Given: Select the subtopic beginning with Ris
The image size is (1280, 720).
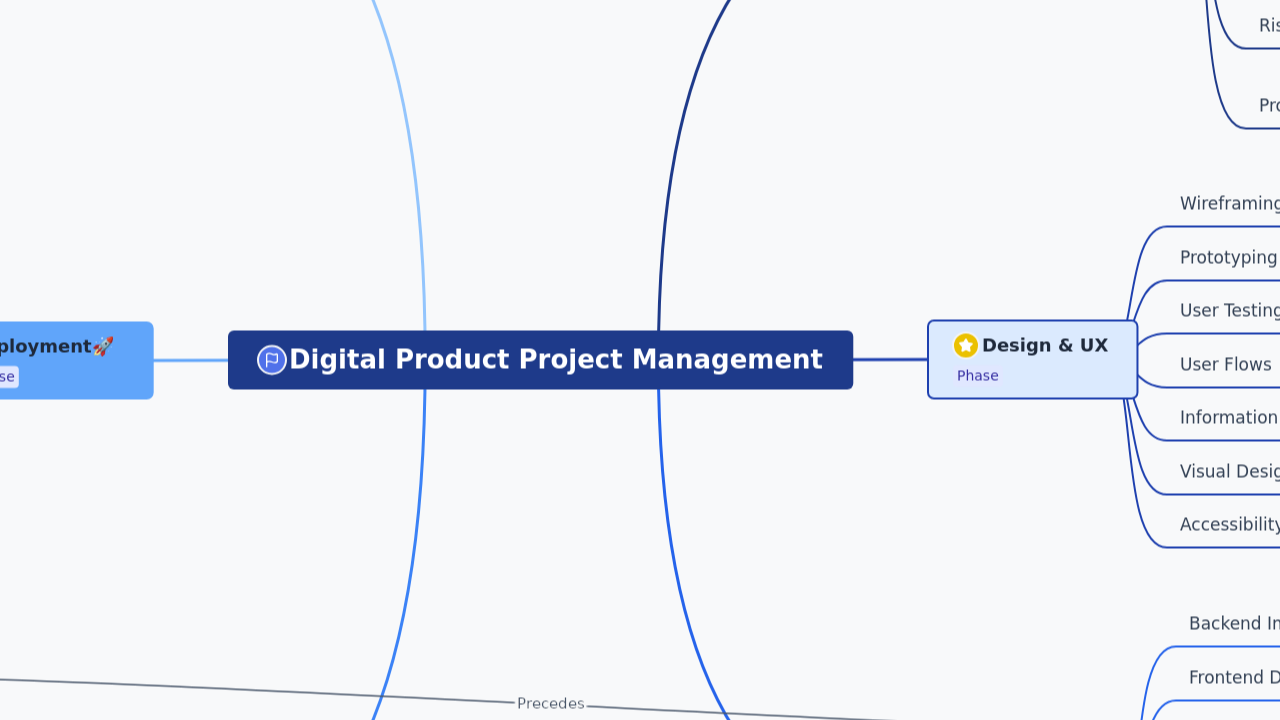Looking at the screenshot, I should 1269,26.
